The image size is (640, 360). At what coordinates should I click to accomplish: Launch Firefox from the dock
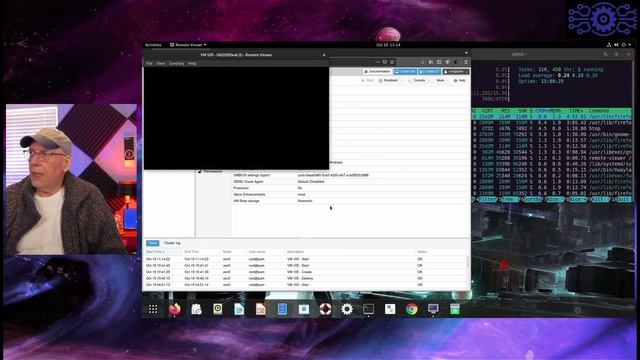(174, 309)
